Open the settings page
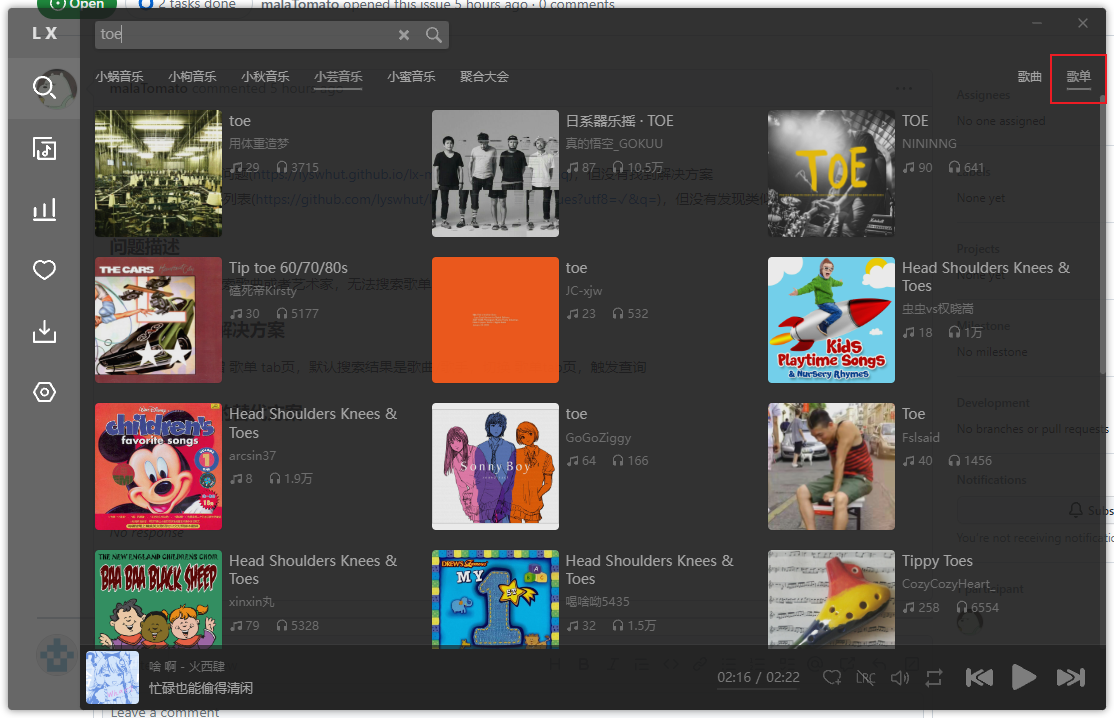The height and width of the screenshot is (718, 1114). tap(44, 392)
